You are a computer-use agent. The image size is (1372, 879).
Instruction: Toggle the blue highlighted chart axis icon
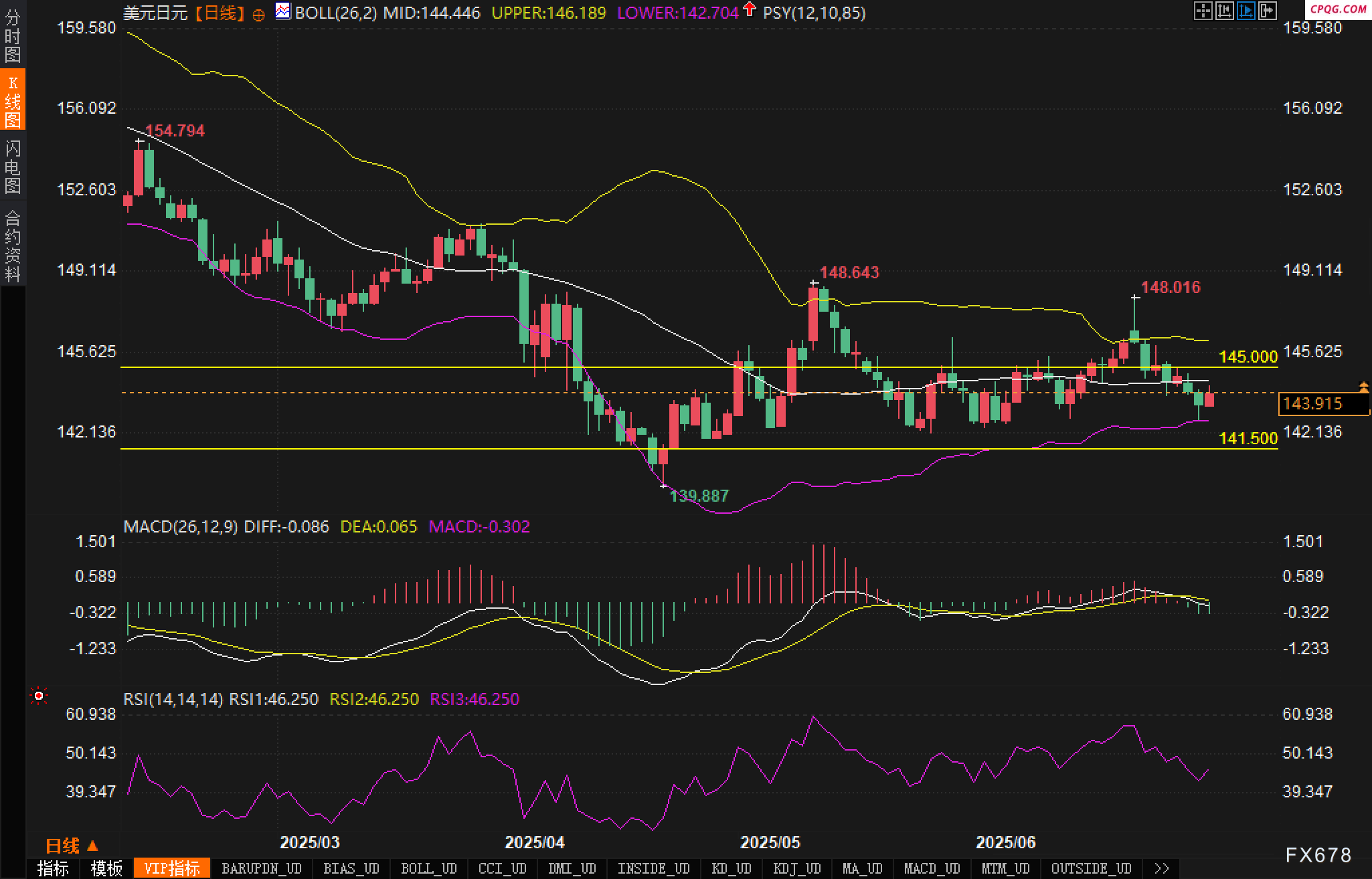(1246, 11)
